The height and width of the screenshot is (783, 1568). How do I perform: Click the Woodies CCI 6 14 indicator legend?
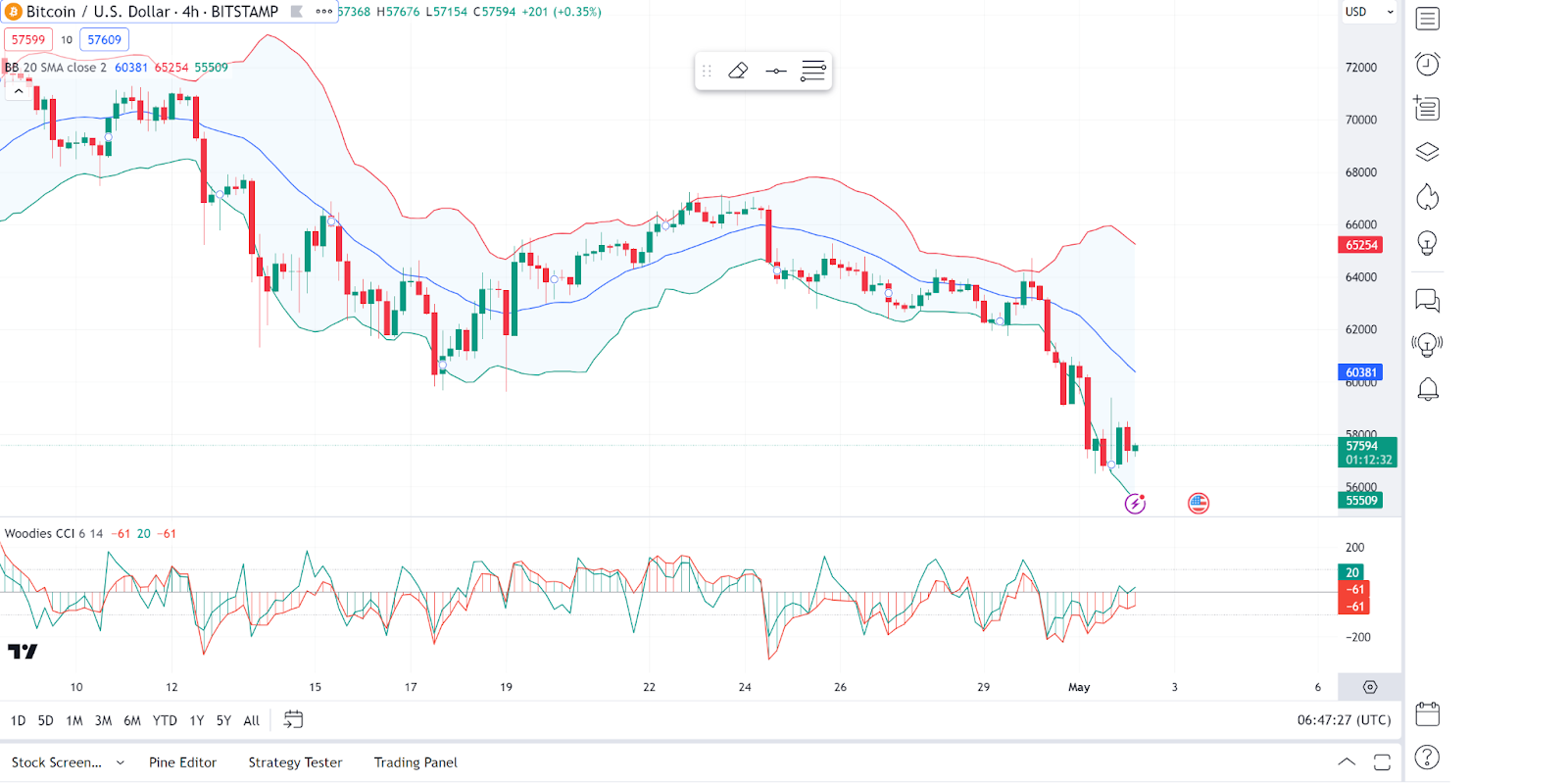pyautogui.click(x=54, y=534)
